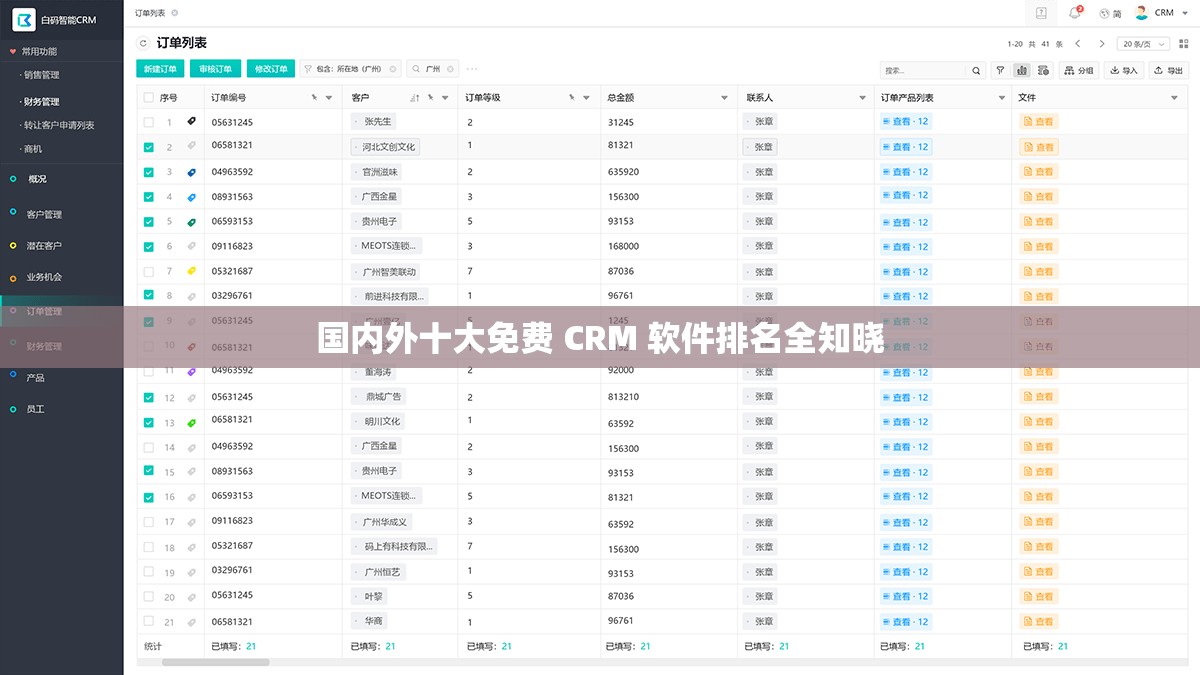Open the notification bell
The image size is (1200, 675).
[x=1075, y=13]
